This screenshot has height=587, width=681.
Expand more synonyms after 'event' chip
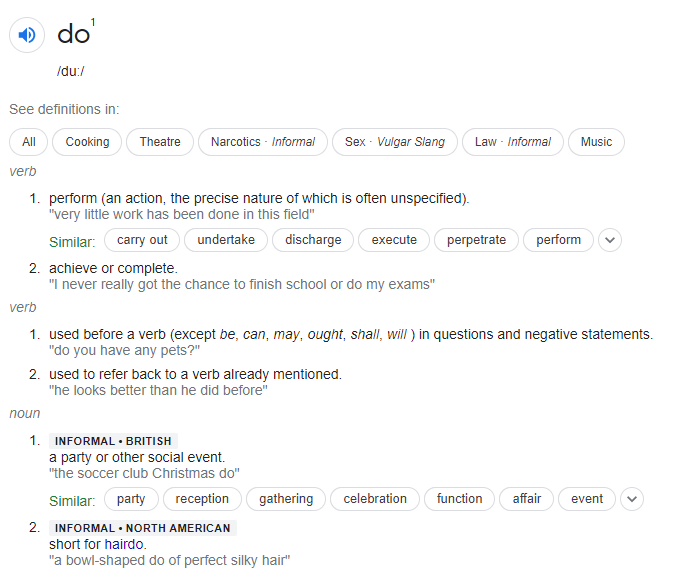pos(632,499)
